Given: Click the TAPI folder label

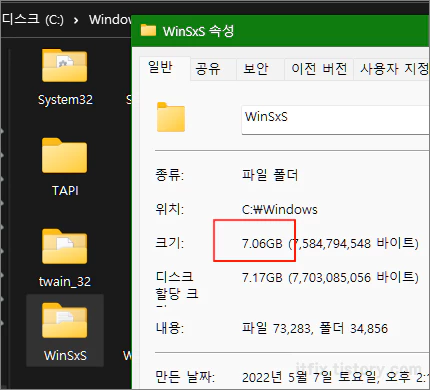Looking at the screenshot, I should pyautogui.click(x=65, y=191).
